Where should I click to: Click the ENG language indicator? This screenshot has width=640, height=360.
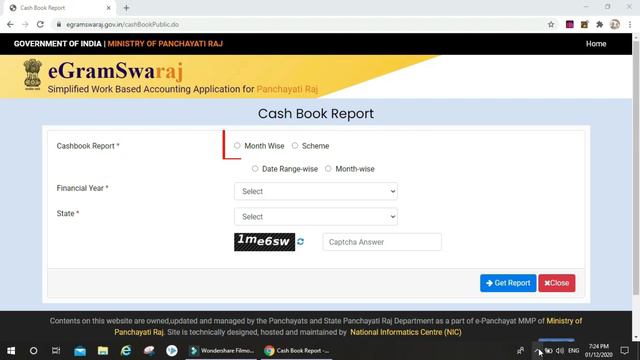tap(573, 351)
